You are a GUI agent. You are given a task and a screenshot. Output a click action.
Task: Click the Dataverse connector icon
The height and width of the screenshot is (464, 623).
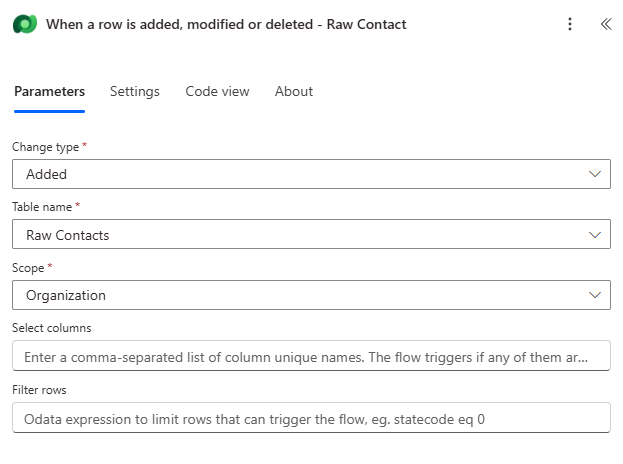(25, 24)
